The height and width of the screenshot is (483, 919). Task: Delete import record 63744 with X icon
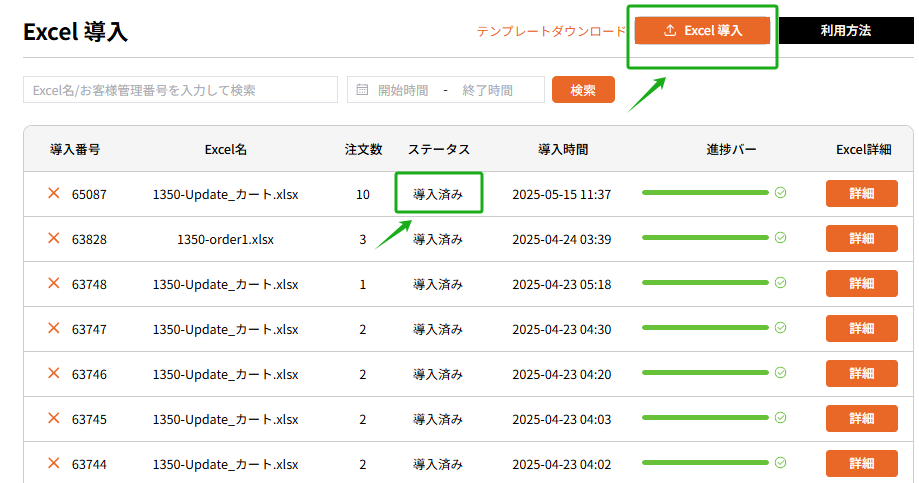(x=53, y=463)
